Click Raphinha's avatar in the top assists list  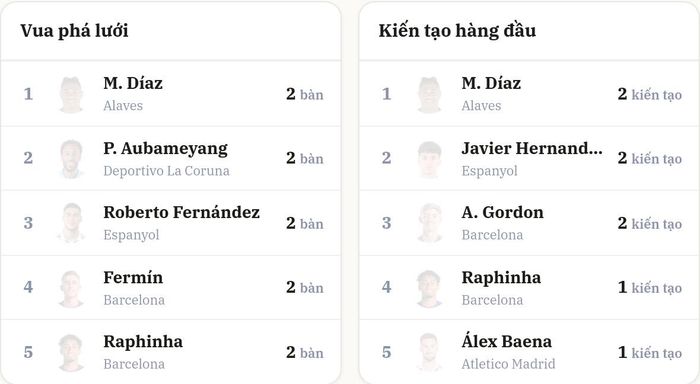pos(429,288)
